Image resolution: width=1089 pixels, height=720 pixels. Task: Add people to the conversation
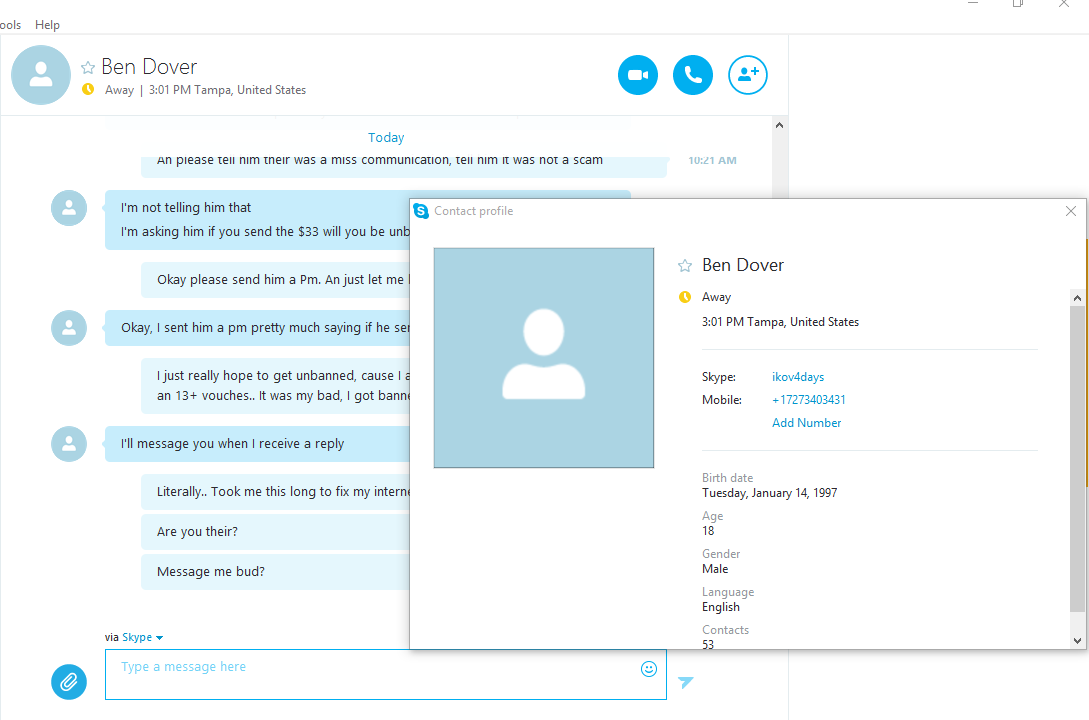pyautogui.click(x=747, y=75)
